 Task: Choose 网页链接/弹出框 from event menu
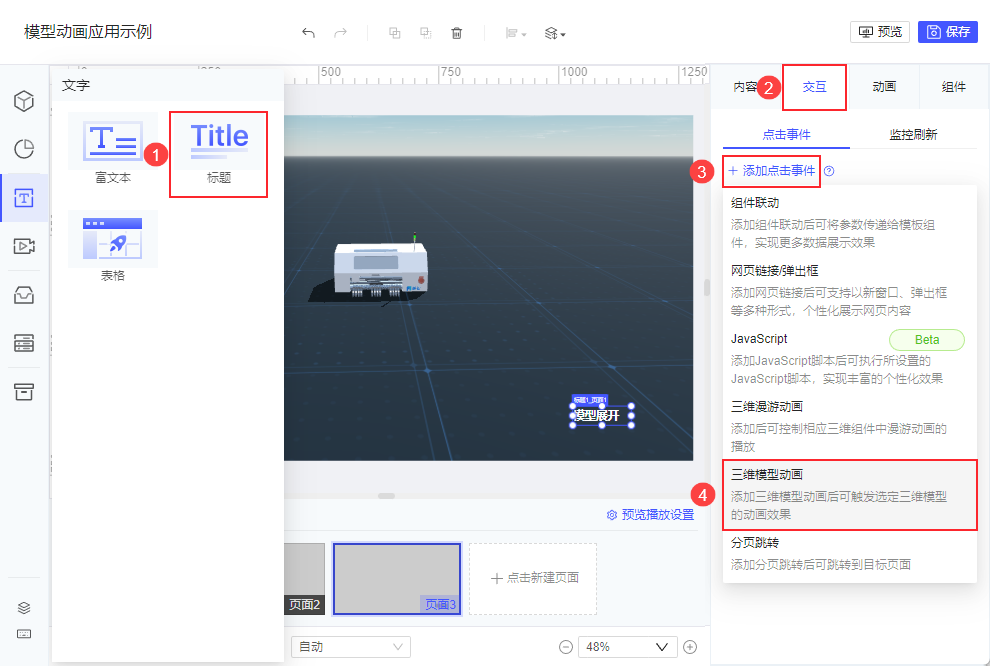[850, 290]
